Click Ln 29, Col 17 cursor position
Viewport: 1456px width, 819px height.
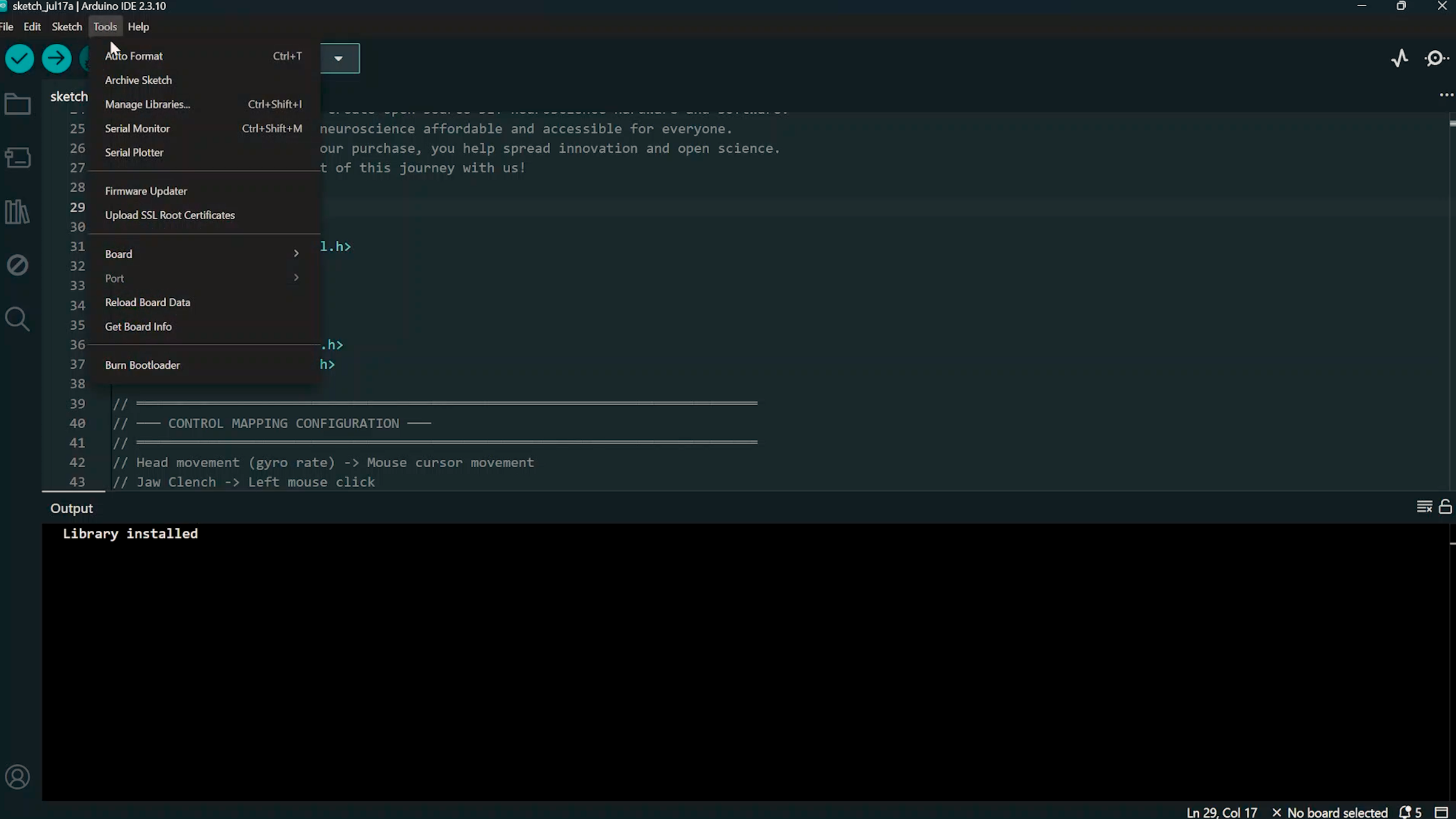click(x=1222, y=812)
